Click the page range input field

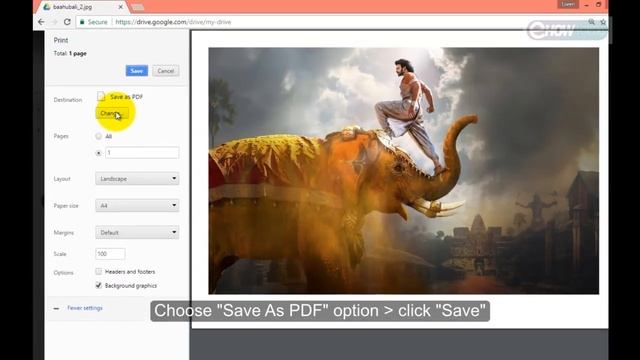pos(142,153)
